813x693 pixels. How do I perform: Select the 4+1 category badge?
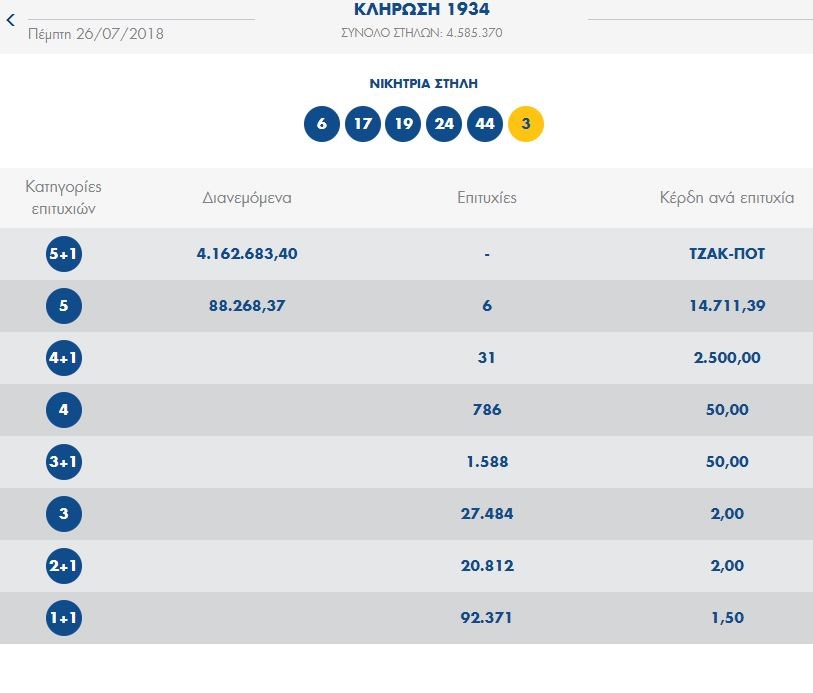pyautogui.click(x=64, y=358)
